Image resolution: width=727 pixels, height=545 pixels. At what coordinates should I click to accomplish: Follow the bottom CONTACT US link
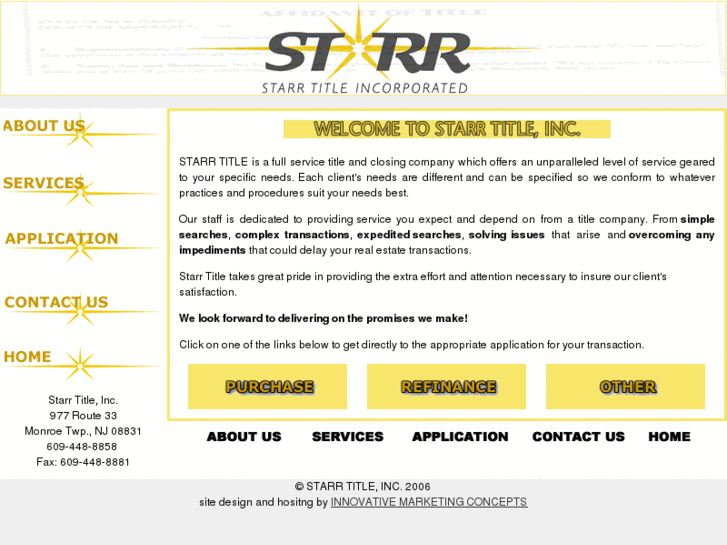point(578,436)
